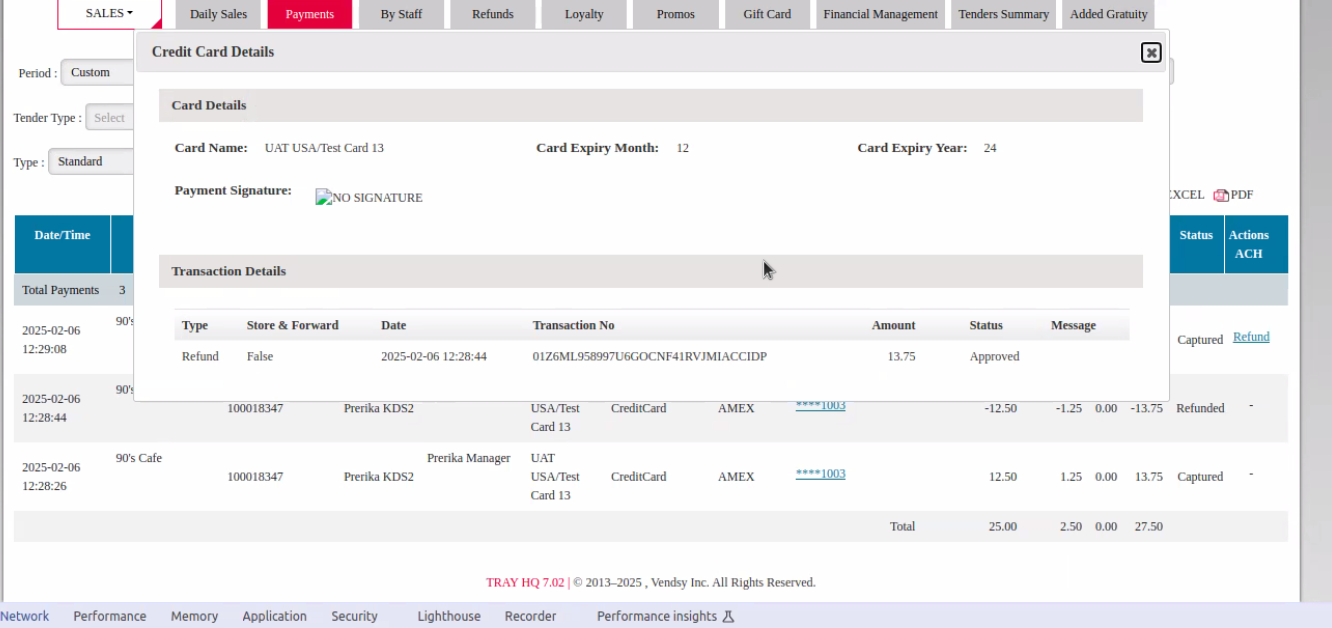Screen dimensions: 1332x628
Task: Click the Transaction Details section header
Action: click(650, 271)
